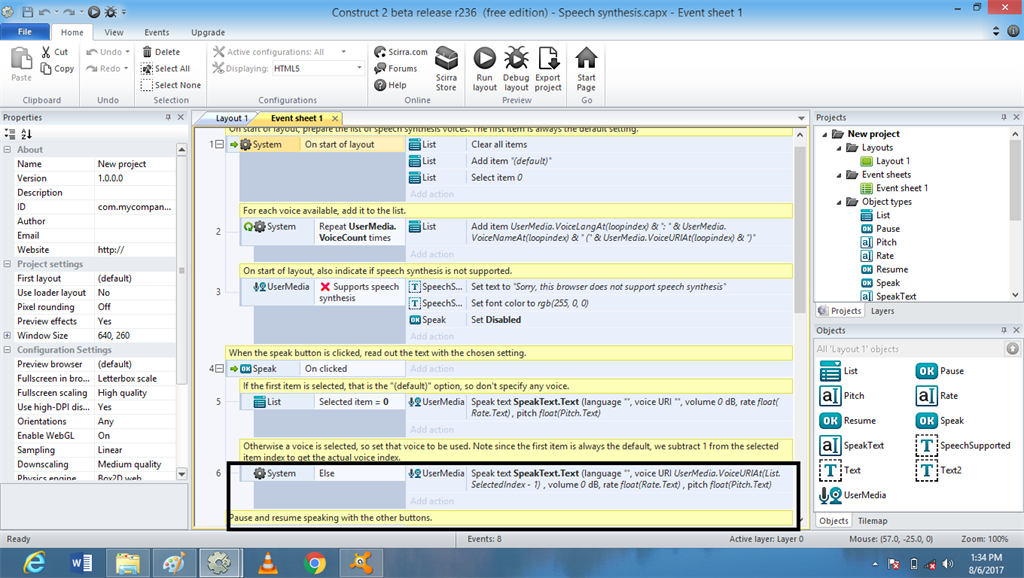
Task: Click Select None in Selection group
Action: pos(171,85)
